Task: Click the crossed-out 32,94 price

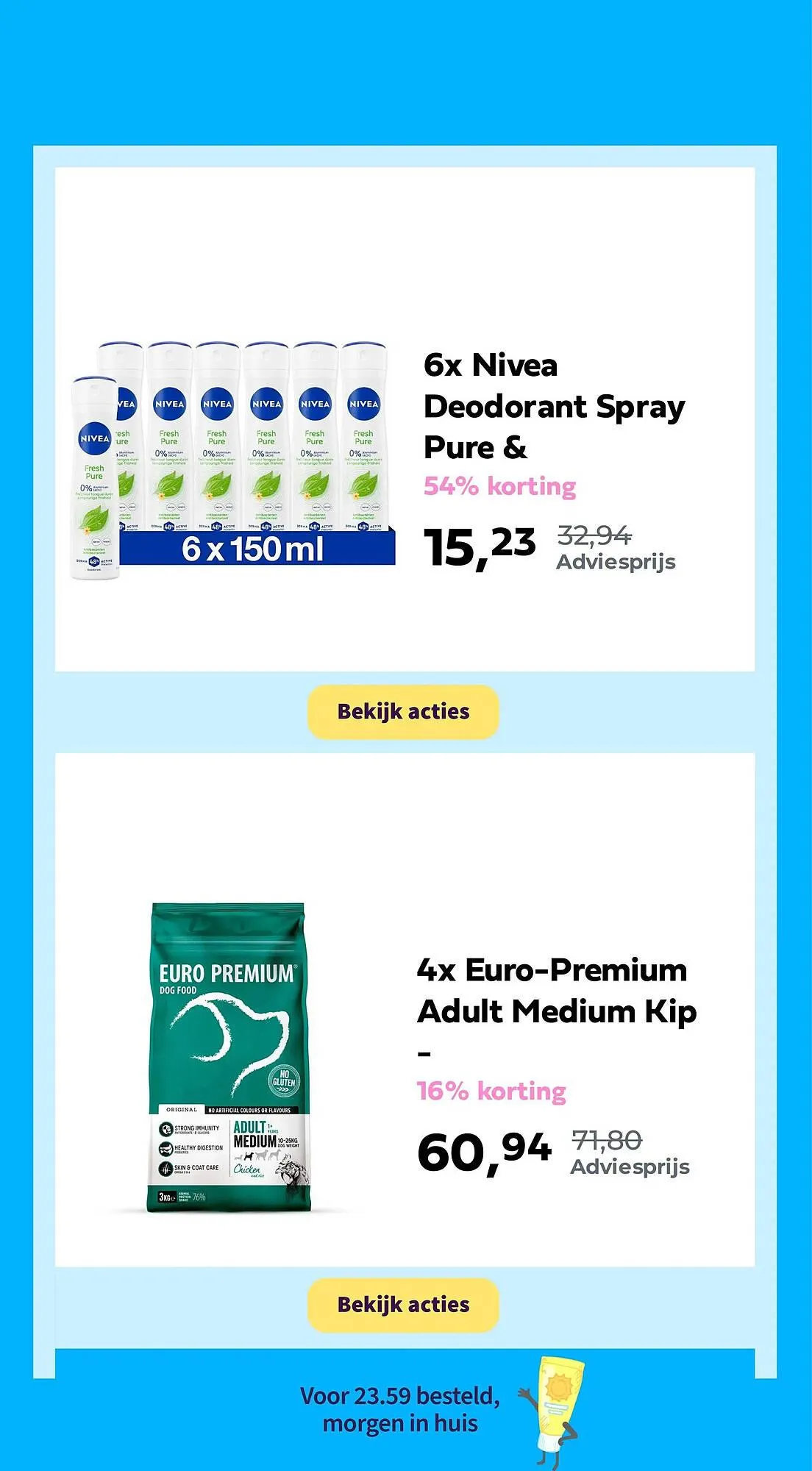Action: coord(594,535)
